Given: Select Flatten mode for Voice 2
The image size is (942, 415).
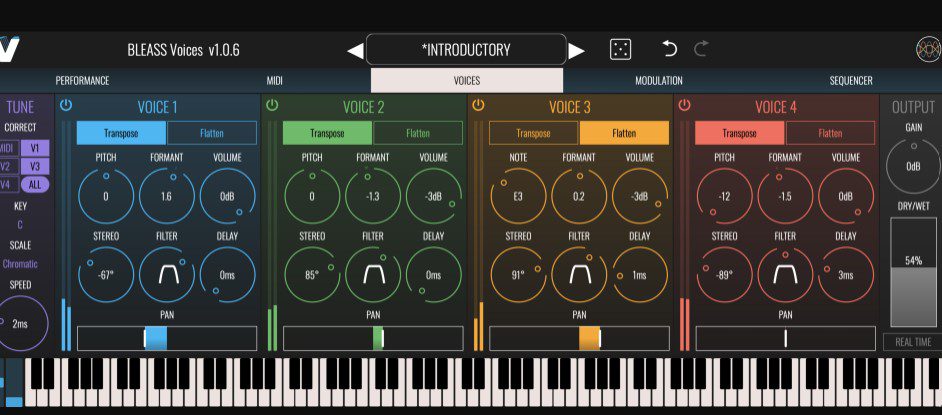Looking at the screenshot, I should (418, 133).
